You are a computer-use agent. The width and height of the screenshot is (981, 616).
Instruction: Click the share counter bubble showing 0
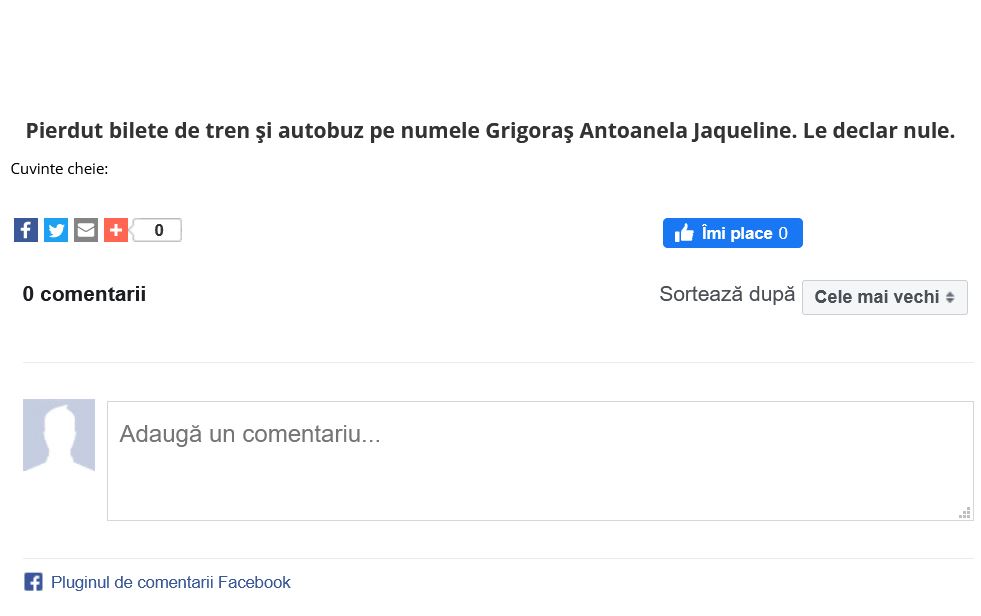tap(158, 230)
